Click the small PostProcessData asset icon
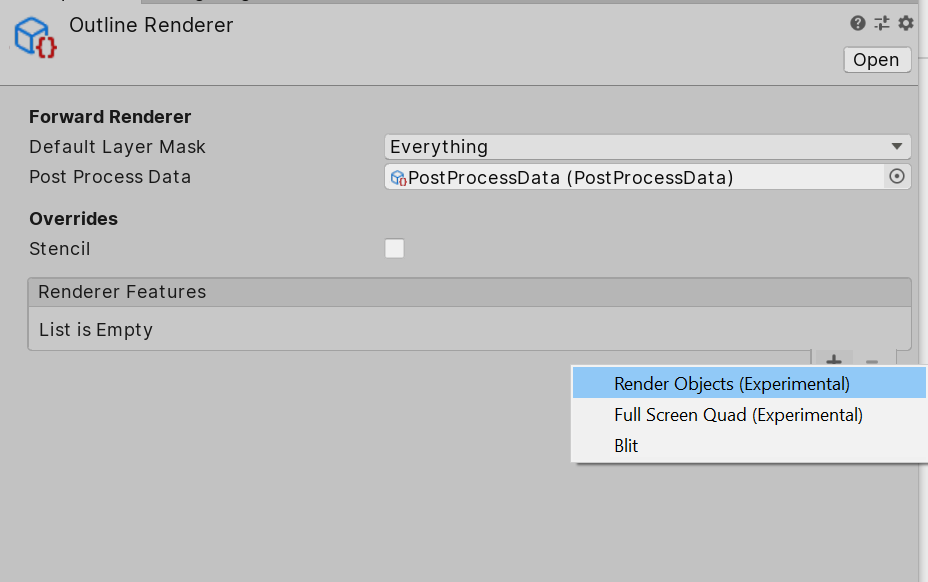The image size is (928, 582). [x=398, y=178]
